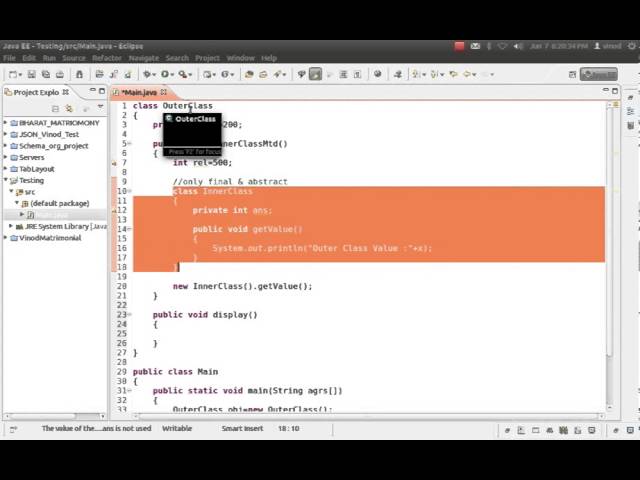Click the editor horizontal scrollbar
This screenshot has width=640, height=480.
[367, 416]
